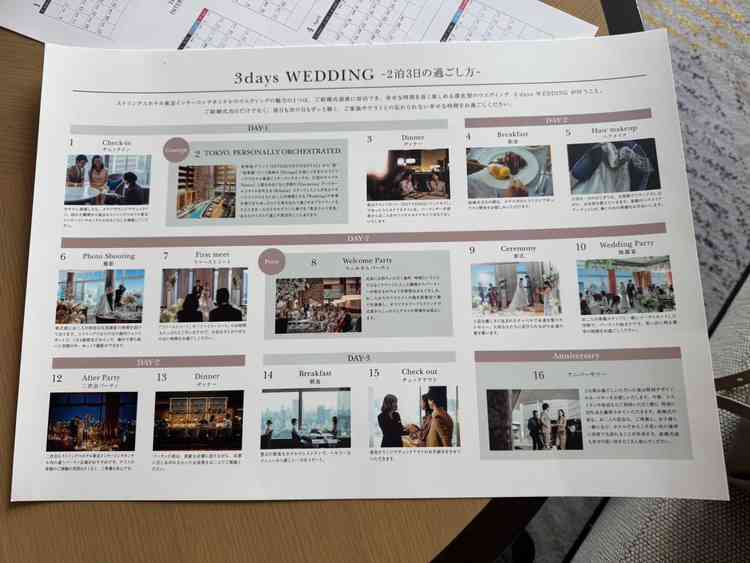The width and height of the screenshot is (750, 563).
Task: Open the item 13 Dinner bar photo
Action: pyautogui.click(x=199, y=420)
